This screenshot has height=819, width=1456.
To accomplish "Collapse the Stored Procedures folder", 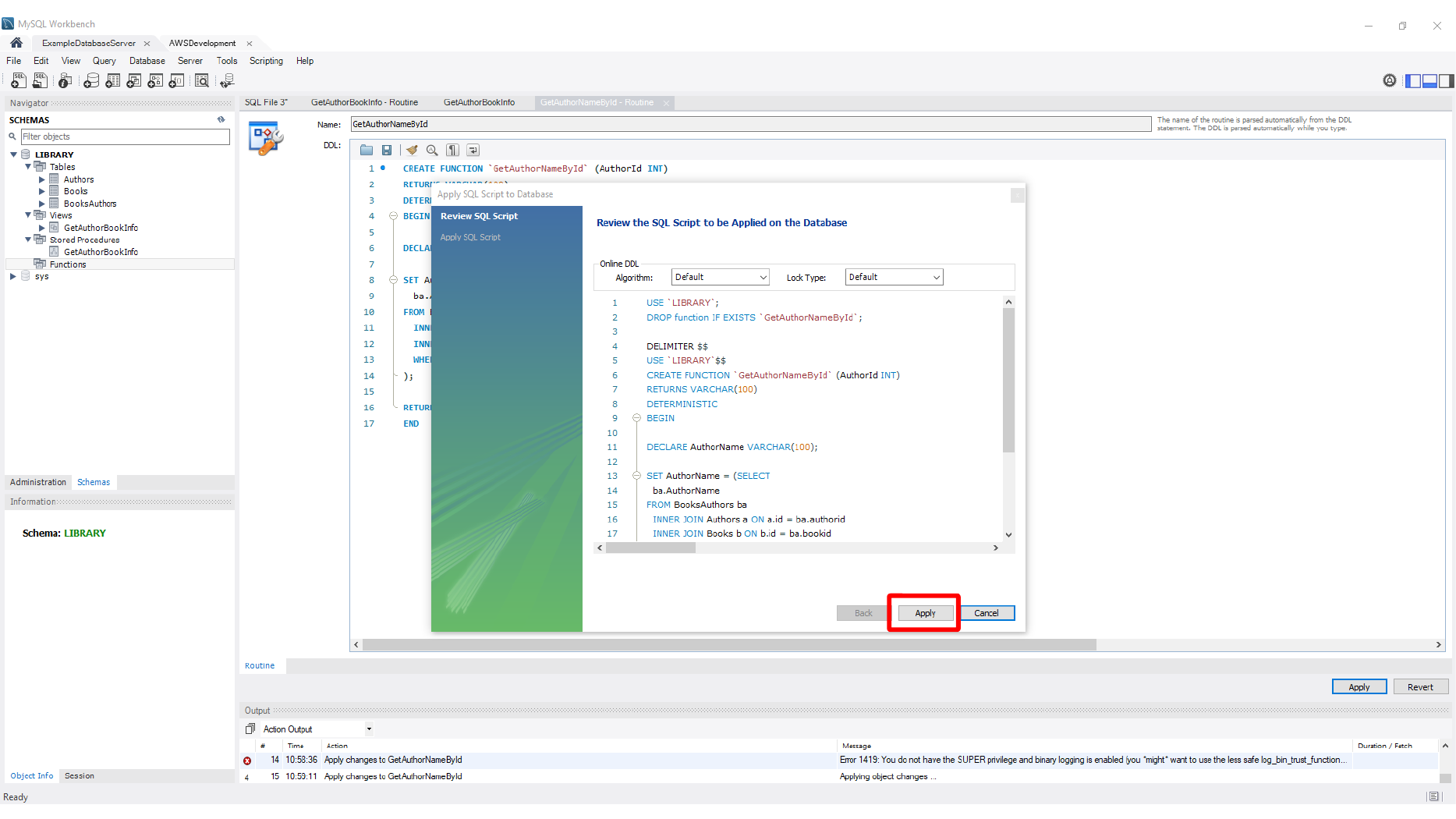I will (28, 239).
